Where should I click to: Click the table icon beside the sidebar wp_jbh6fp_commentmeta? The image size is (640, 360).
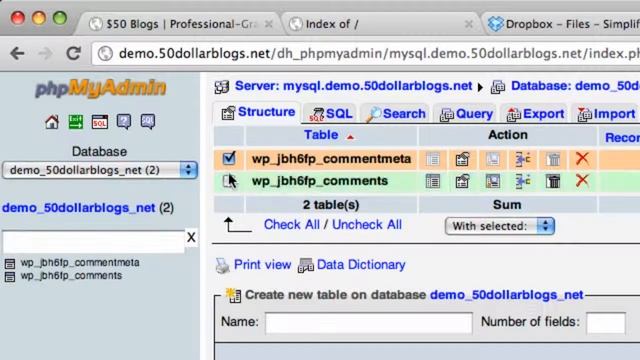pos(10,263)
